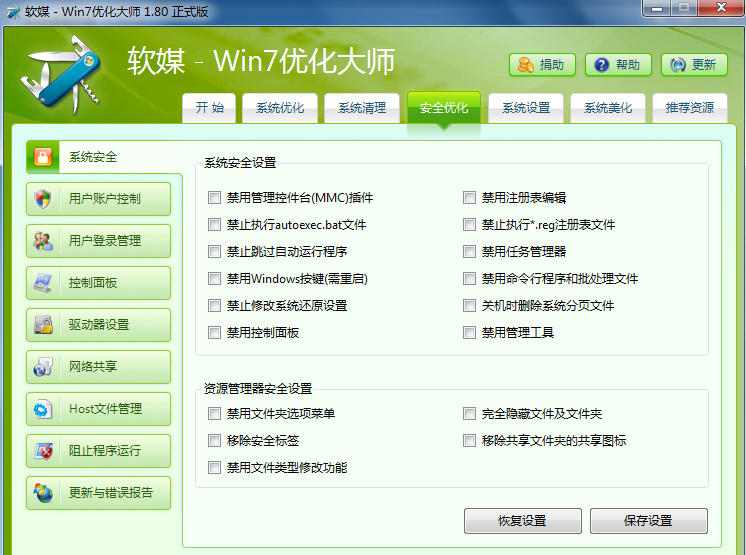Minimize the Win7优化大师 window
Image resolution: width=746 pixels, height=555 pixels.
coord(657,8)
